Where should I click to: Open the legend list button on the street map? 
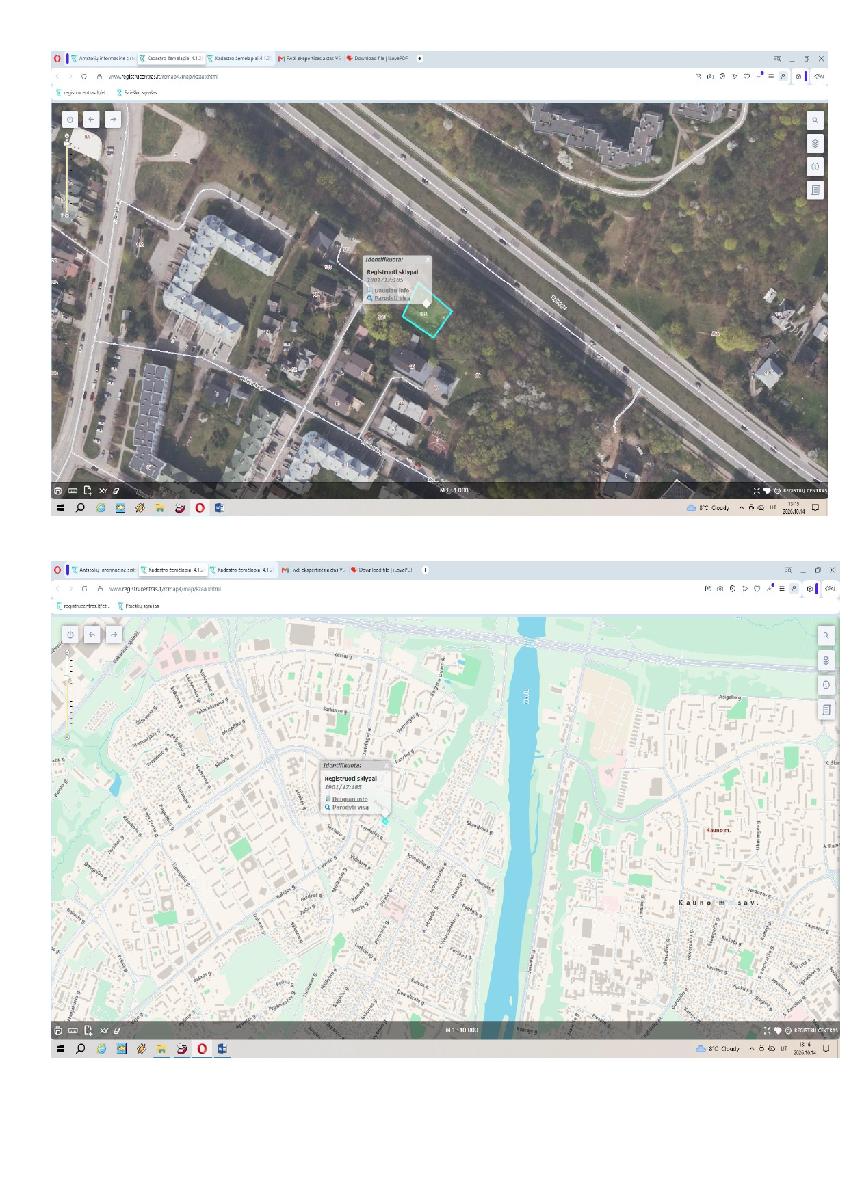coord(826,709)
